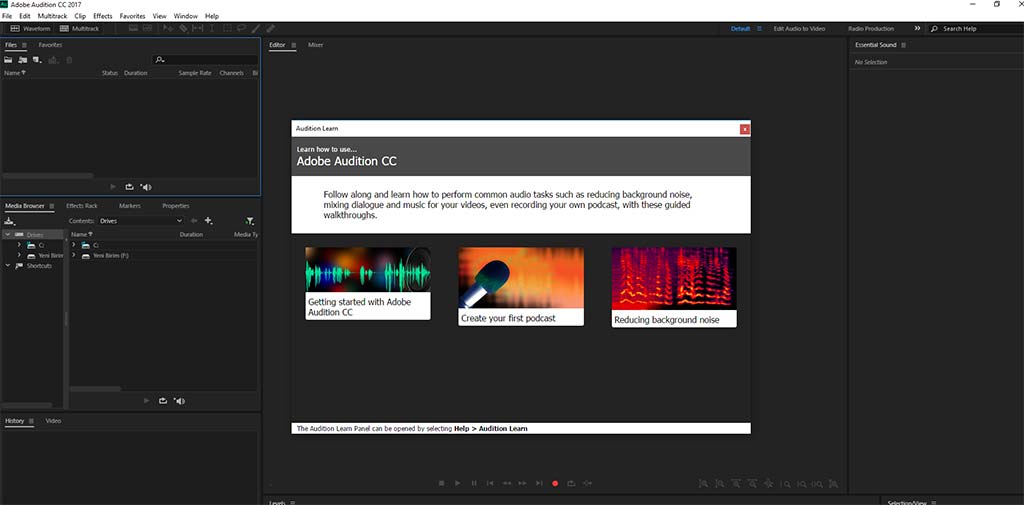
Task: Open the Files panel menu icon
Action: tap(24, 45)
